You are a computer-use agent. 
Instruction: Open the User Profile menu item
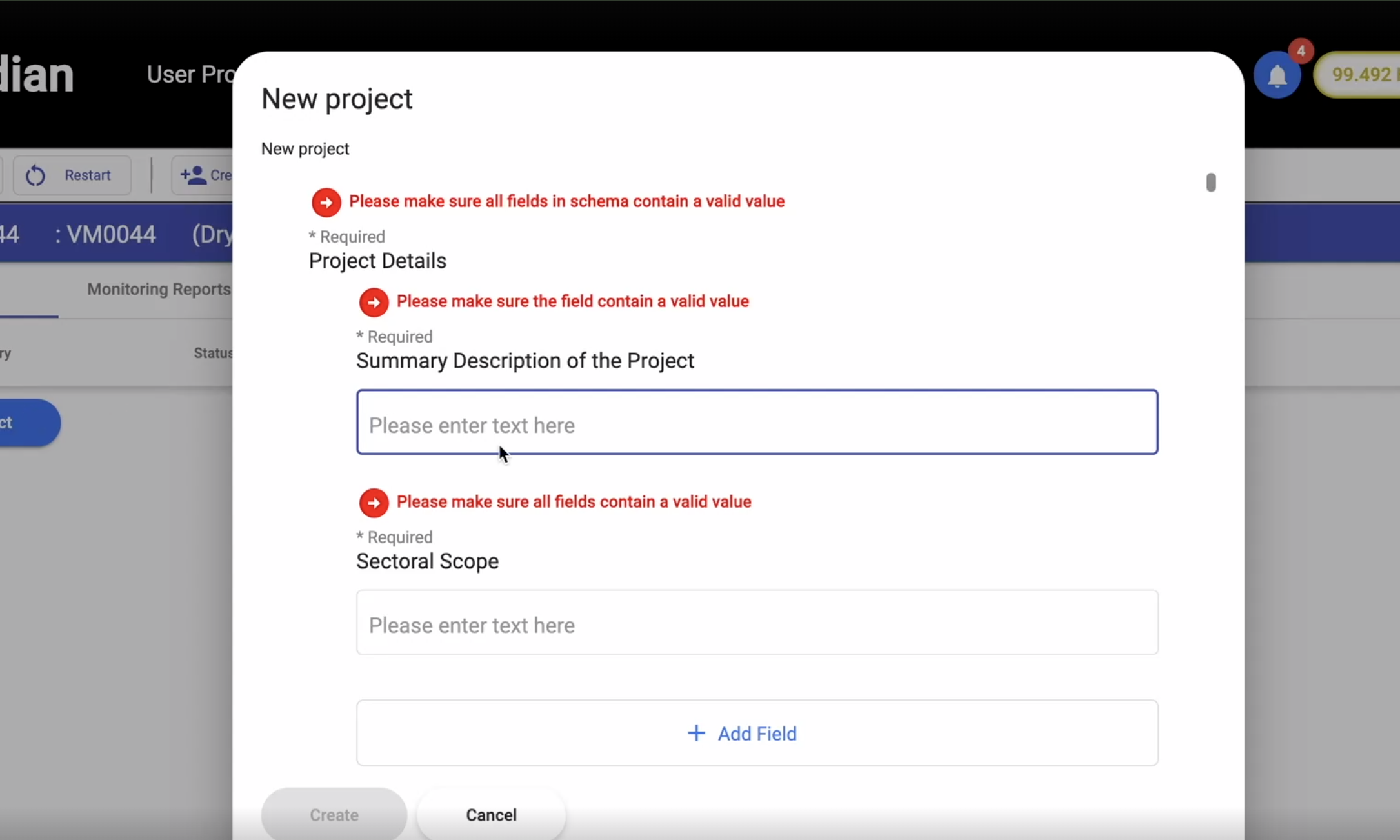tap(190, 74)
